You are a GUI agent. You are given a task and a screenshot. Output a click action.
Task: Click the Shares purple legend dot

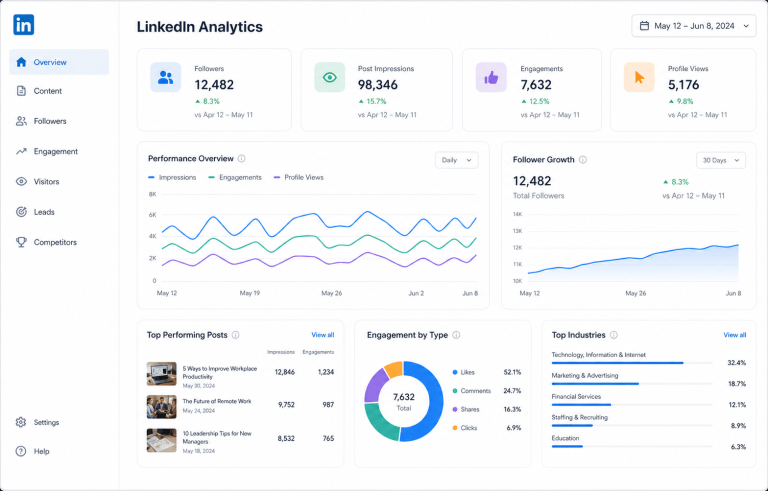pos(455,409)
